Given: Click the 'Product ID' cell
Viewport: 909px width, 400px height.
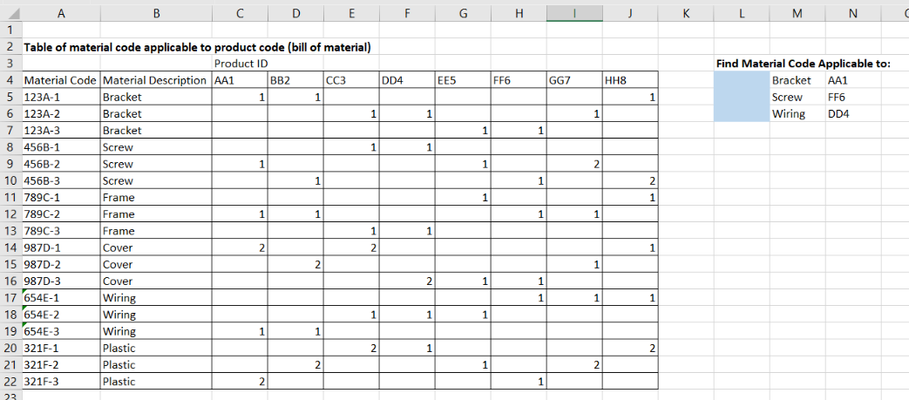Looking at the screenshot, I should 241,64.
